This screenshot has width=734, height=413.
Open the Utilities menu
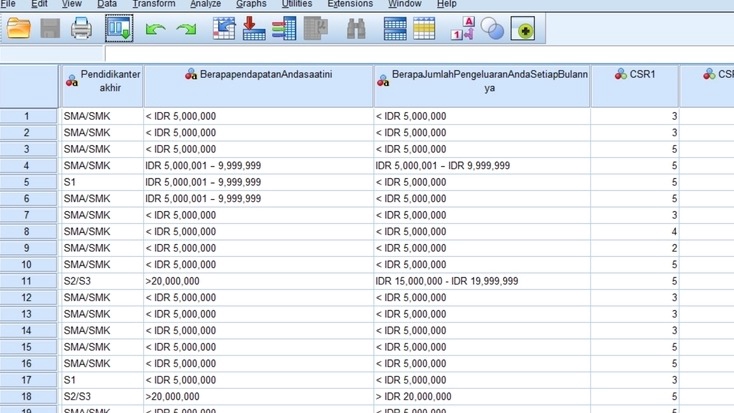[297, 4]
